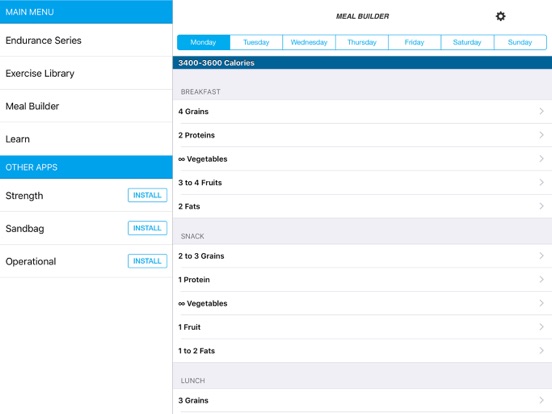This screenshot has height=414, width=552.
Task: Select Meal Builder in main menu
Action: click(86, 106)
